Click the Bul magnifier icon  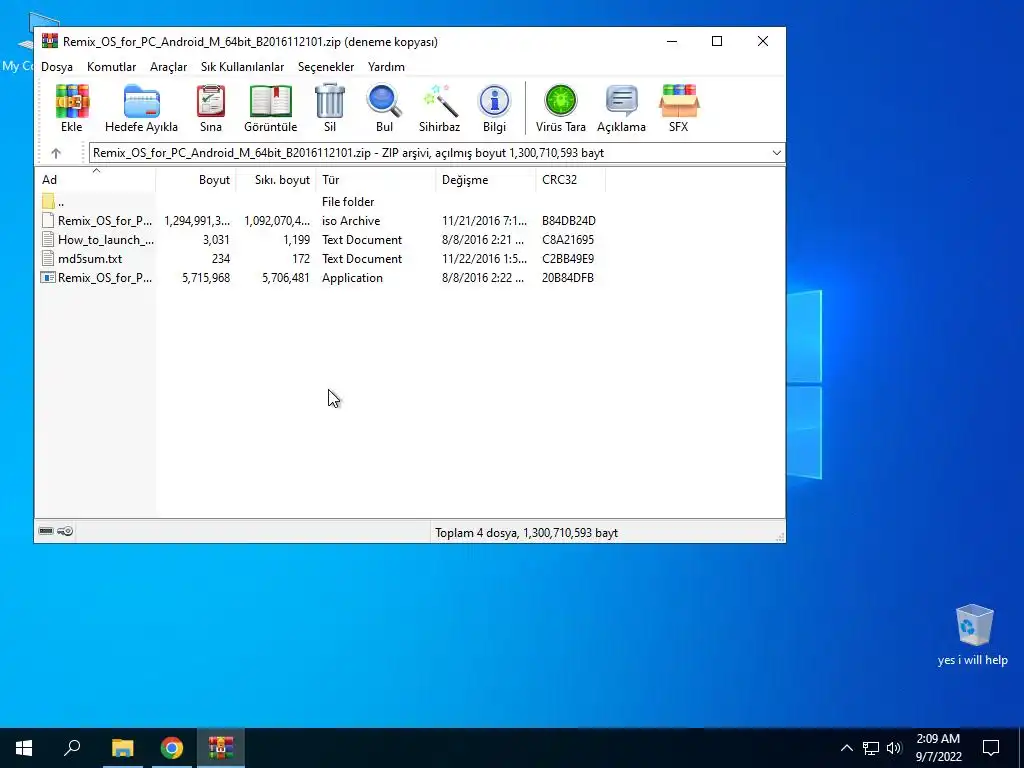384,108
